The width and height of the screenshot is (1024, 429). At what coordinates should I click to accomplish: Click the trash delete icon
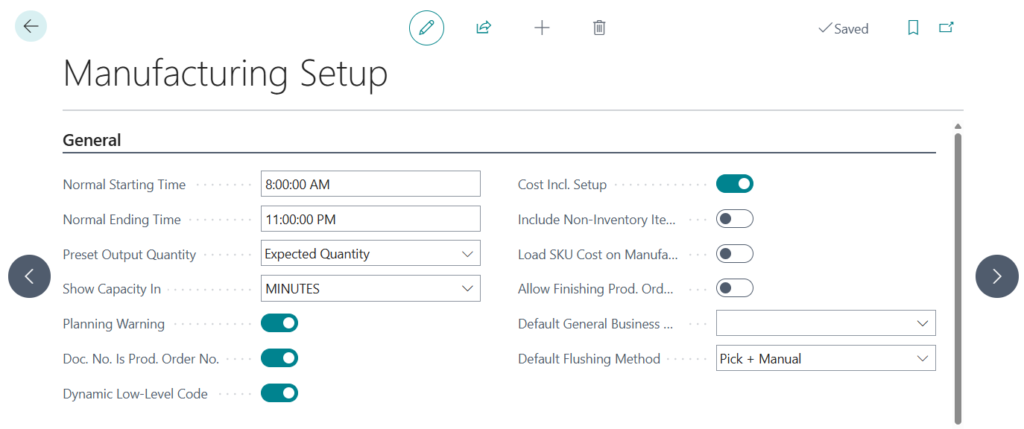[x=599, y=28]
